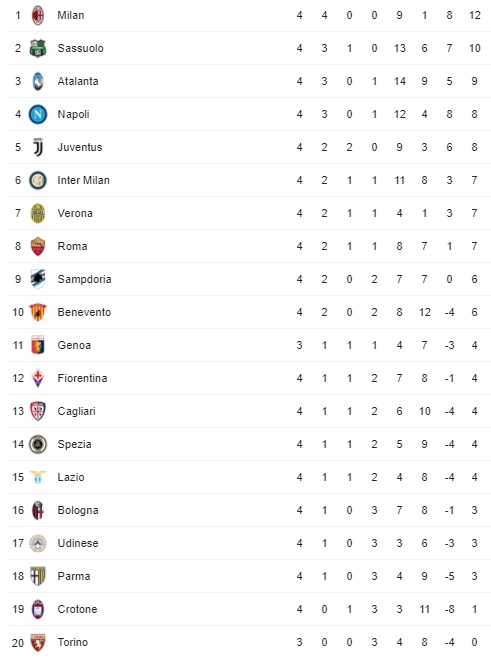The height and width of the screenshot is (665, 491).
Task: Click the Napoli blue N logo
Action: pos(38,114)
